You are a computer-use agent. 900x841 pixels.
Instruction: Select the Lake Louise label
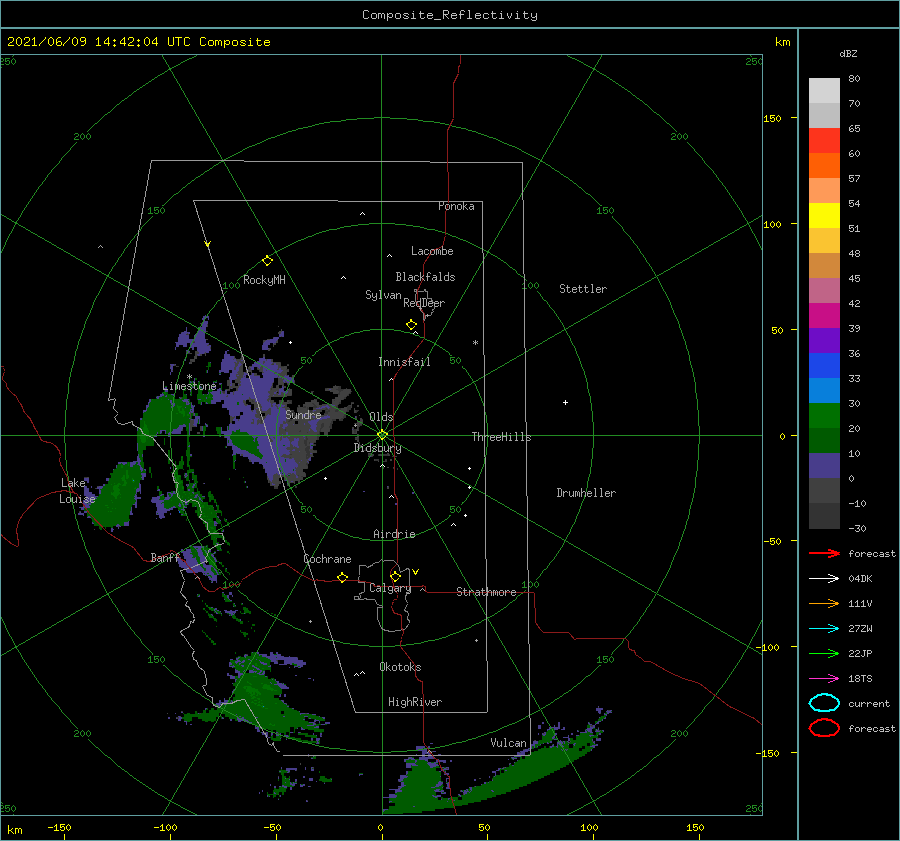click(77, 491)
